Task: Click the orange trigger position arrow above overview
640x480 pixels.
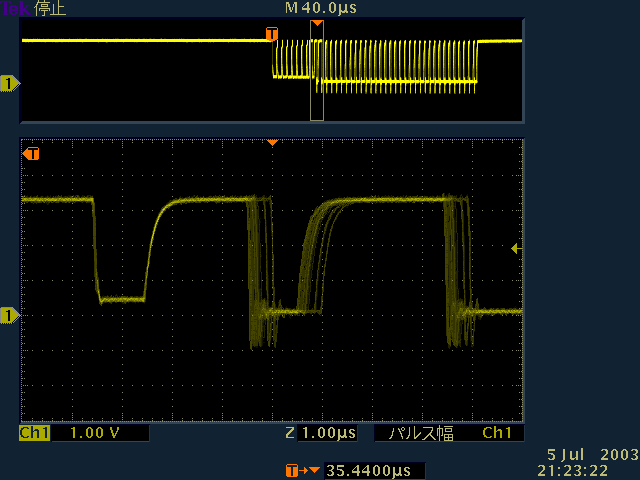Action: [317, 23]
